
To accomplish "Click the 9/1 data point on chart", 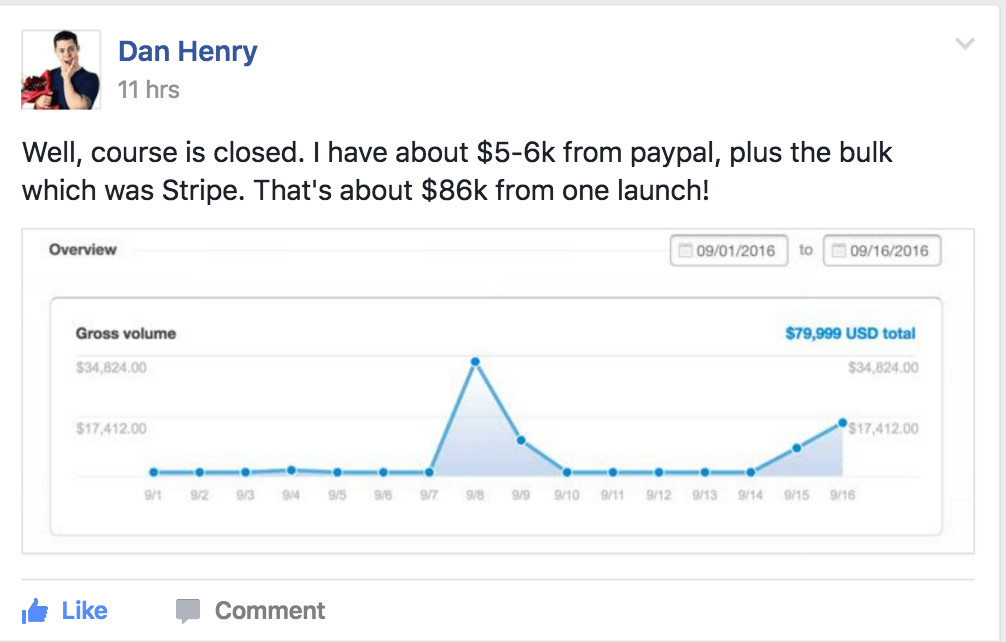I will tap(153, 472).
